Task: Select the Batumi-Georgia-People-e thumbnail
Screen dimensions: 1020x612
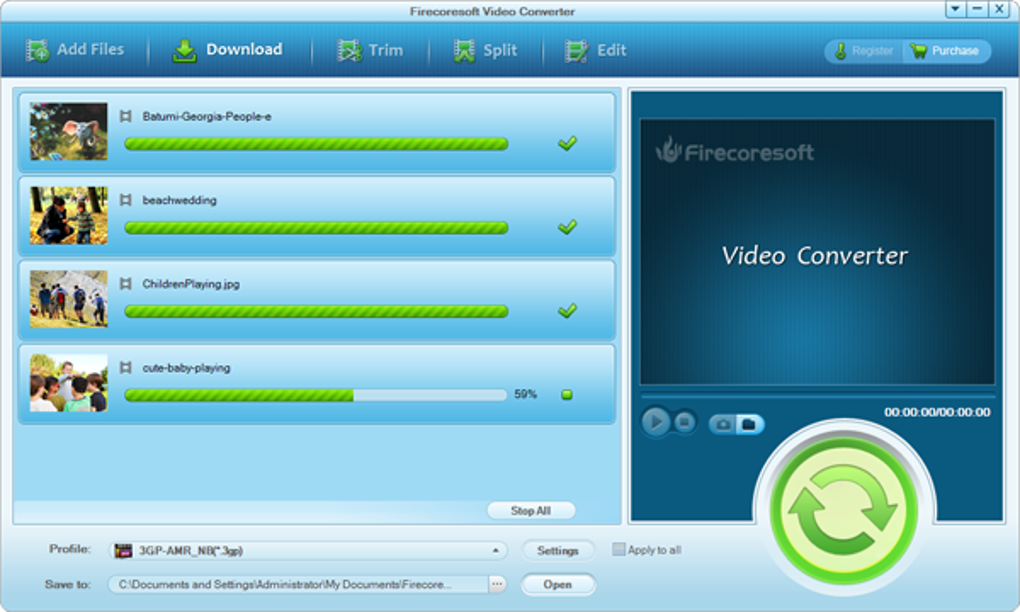Action: pos(68,131)
